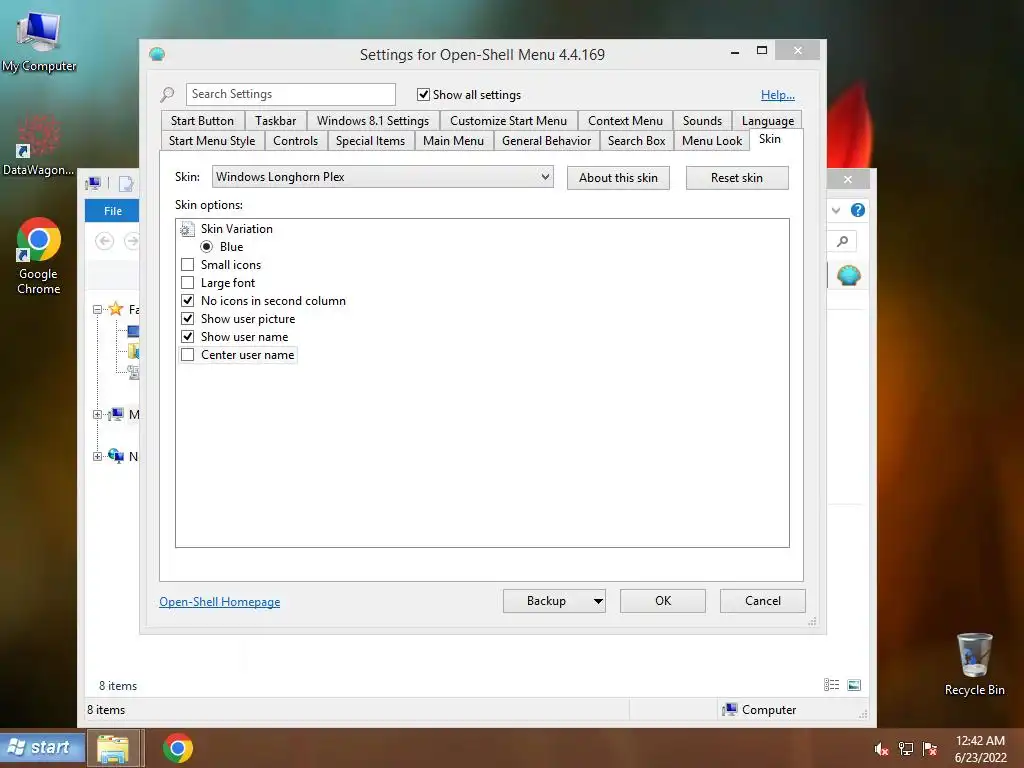Open the Skin dropdown list
1024x768 pixels.
[383, 177]
